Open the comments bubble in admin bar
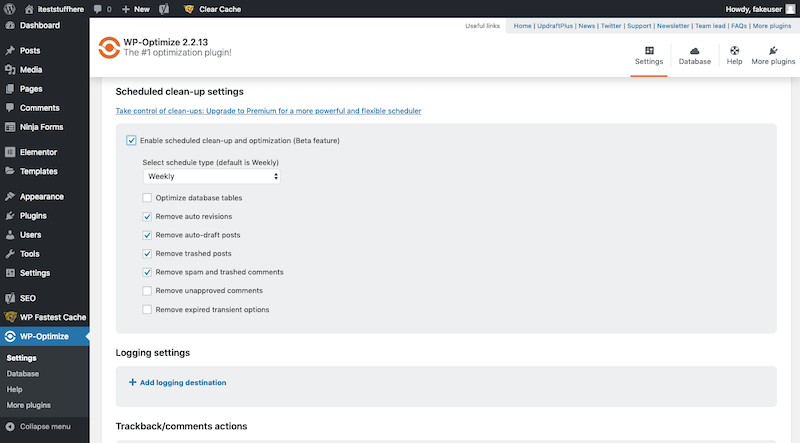The width and height of the screenshot is (800, 443). coord(98,9)
